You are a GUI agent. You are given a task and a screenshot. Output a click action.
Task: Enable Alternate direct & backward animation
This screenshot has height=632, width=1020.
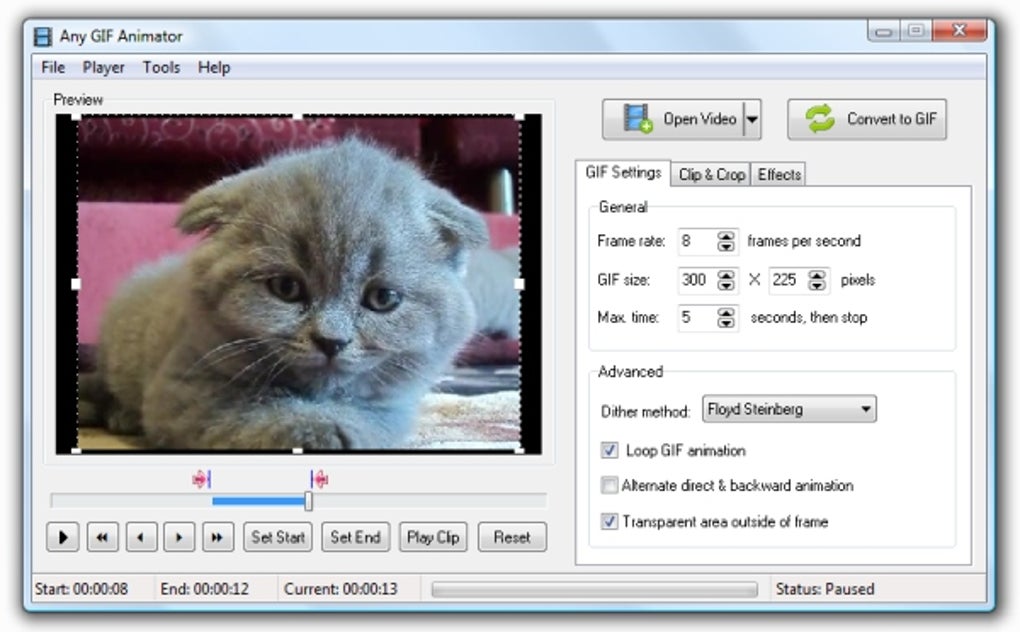pos(610,485)
